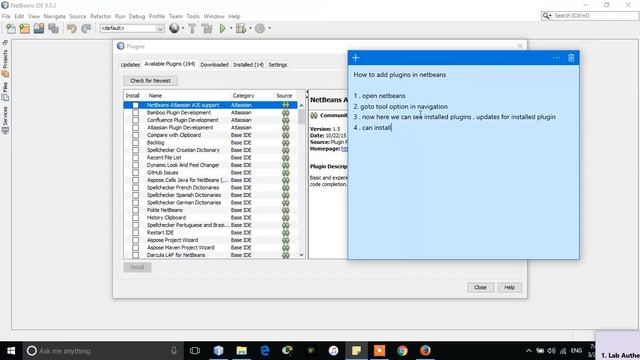This screenshot has width=640, height=360.
Task: Expand the browser globe dropdown arrow
Action: point(183,29)
